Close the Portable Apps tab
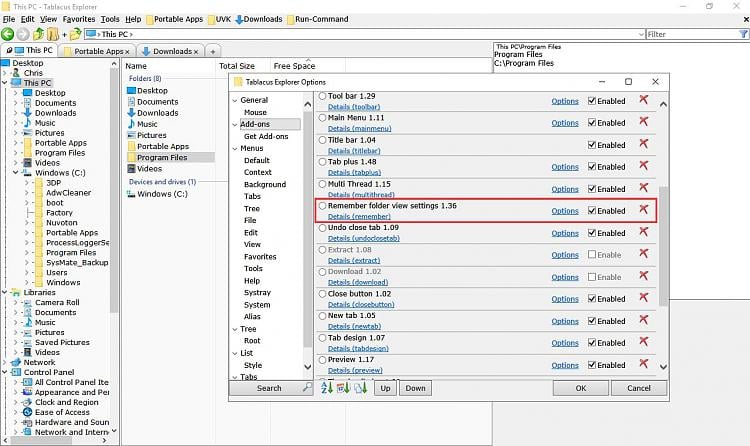Screen dimensions: 750x446 pos(127,52)
